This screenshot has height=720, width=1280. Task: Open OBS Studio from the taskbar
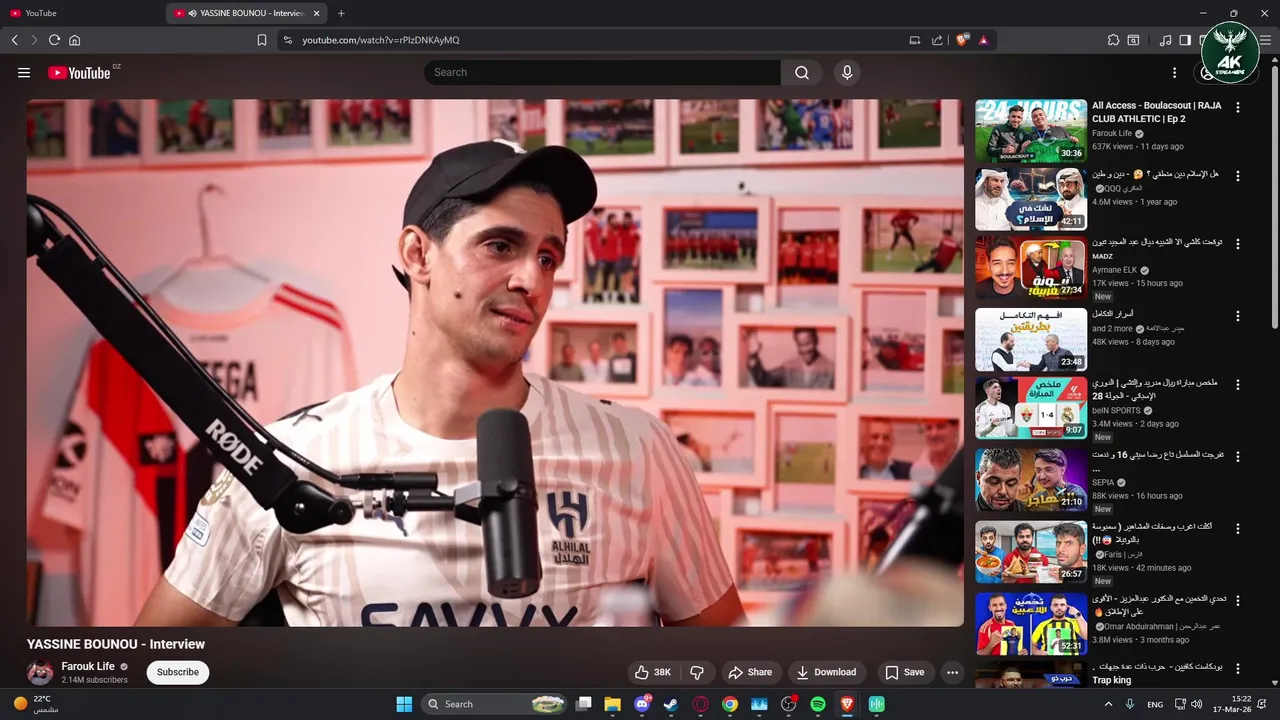(x=788, y=704)
